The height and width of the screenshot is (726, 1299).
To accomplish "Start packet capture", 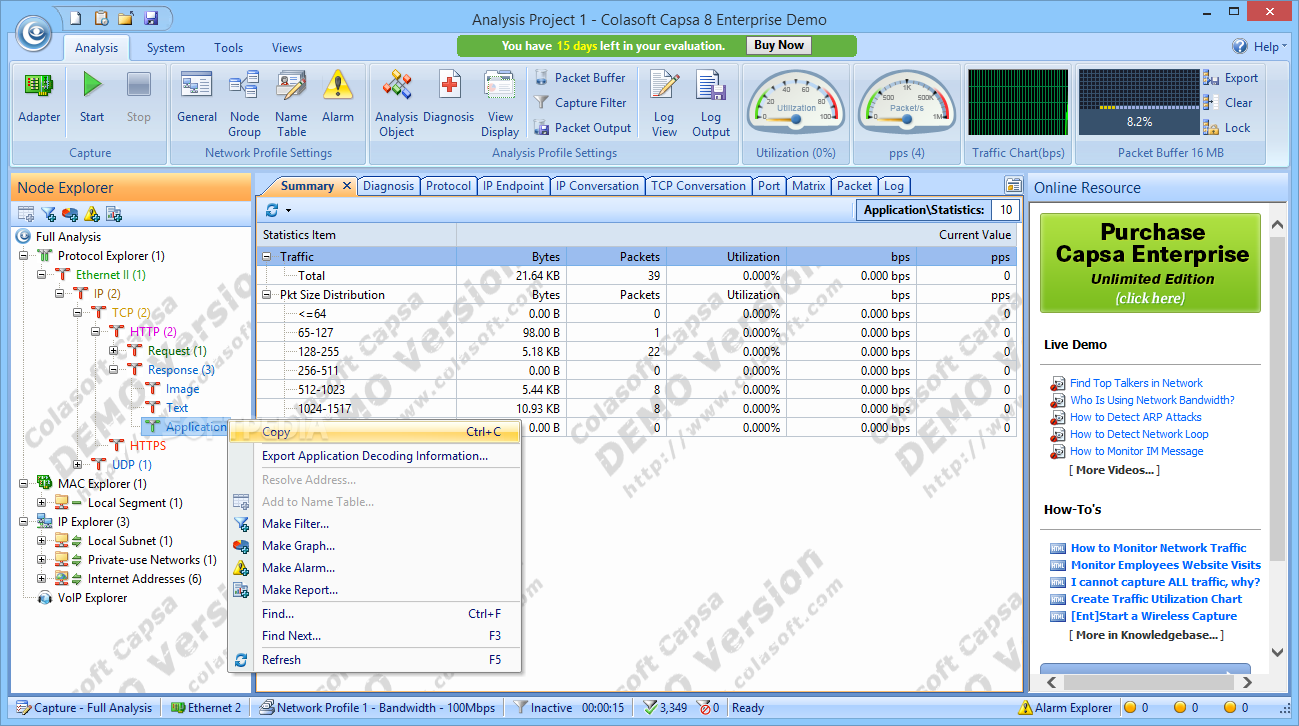I will click(x=92, y=98).
